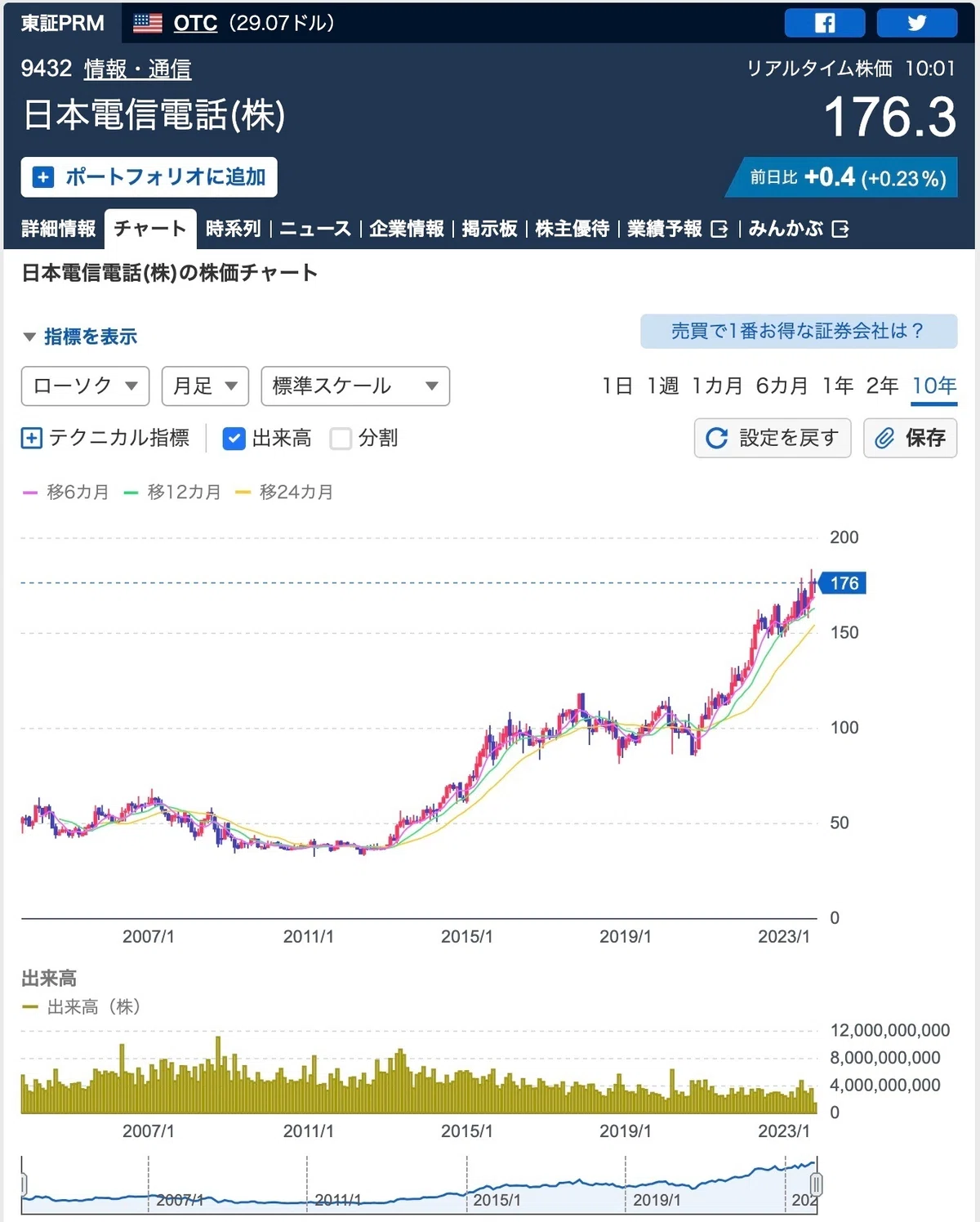Share on Facebook icon button
980x1222 pixels.
[824, 23]
